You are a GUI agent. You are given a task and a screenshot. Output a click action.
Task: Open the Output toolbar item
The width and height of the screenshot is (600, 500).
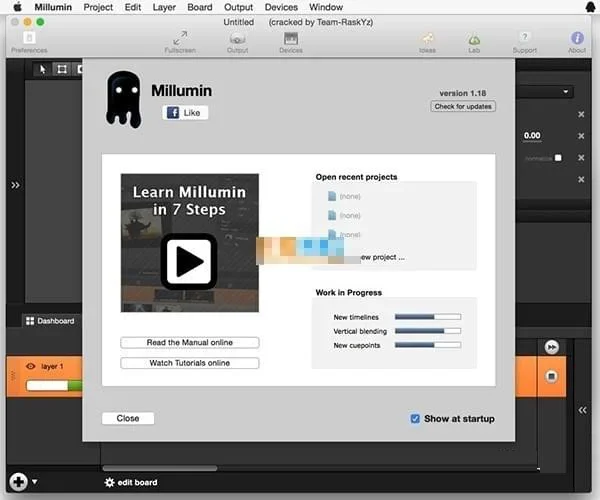[237, 42]
